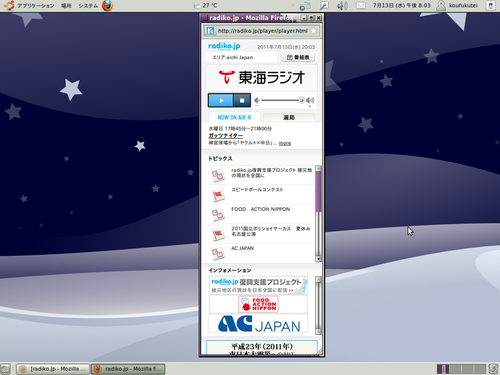The image size is (500, 375).
Task: Open topic 2011国立ボリショイサーカス
Action: 271,231
